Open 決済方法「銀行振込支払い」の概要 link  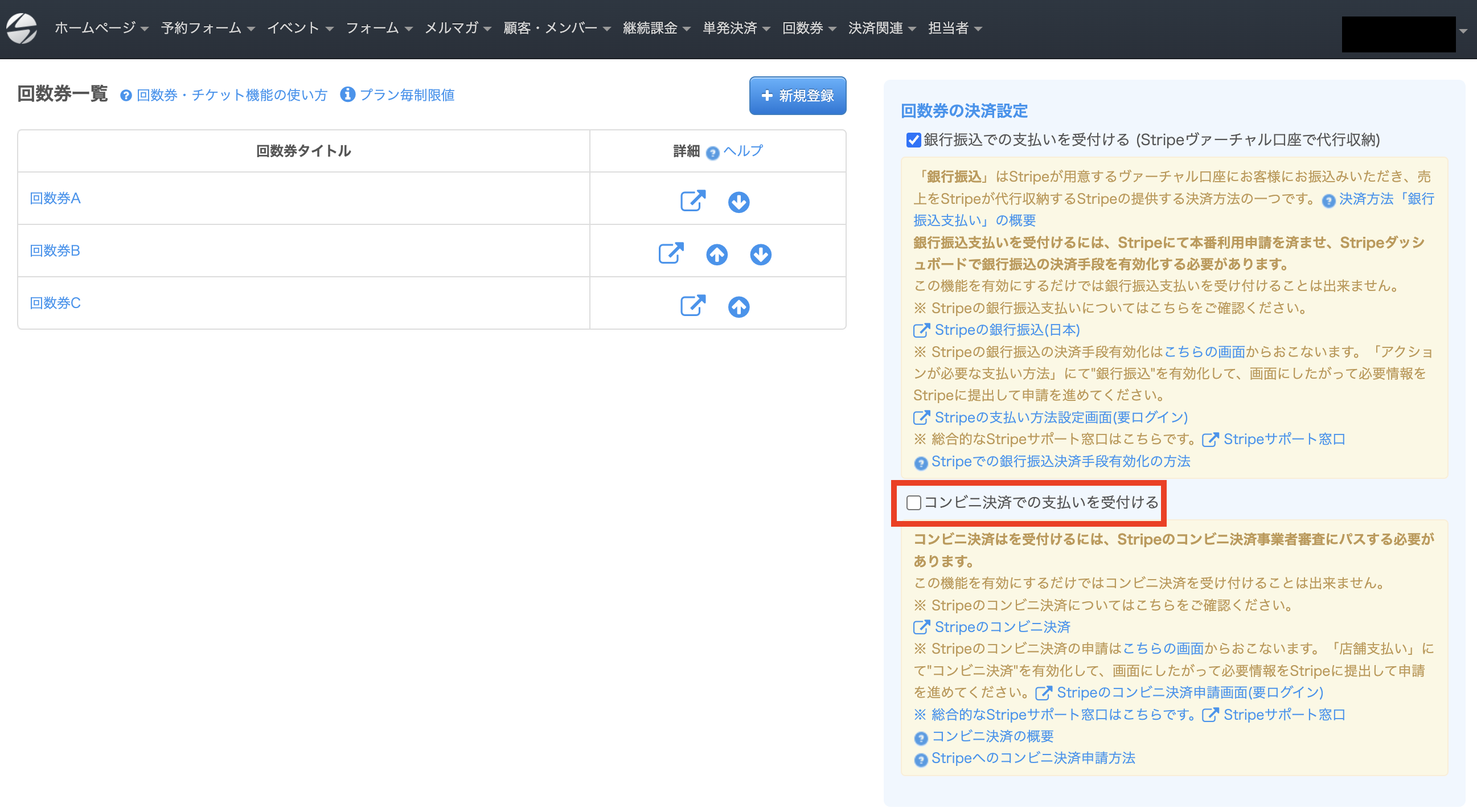[1174, 210]
